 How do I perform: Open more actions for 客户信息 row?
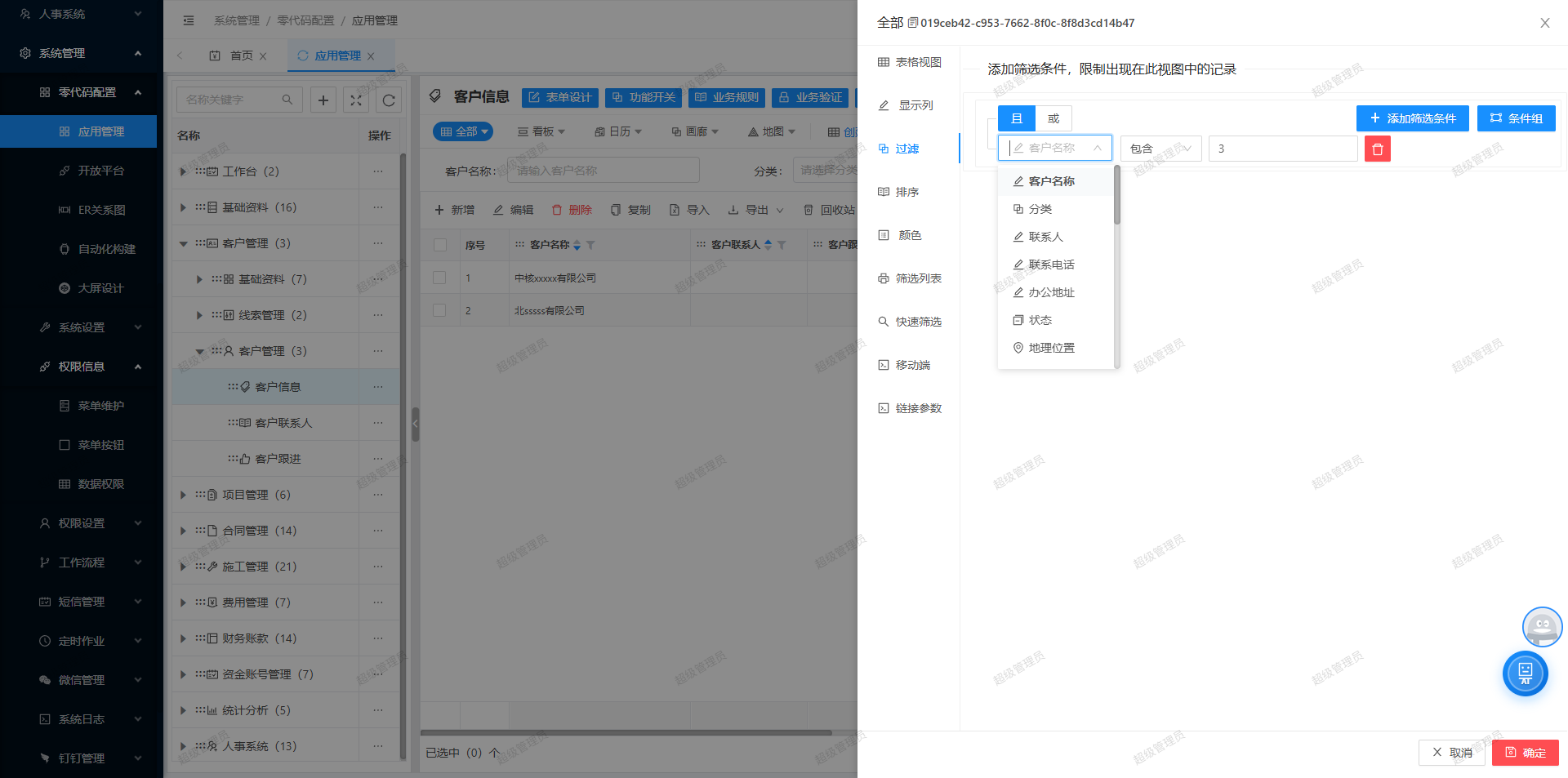tap(378, 387)
